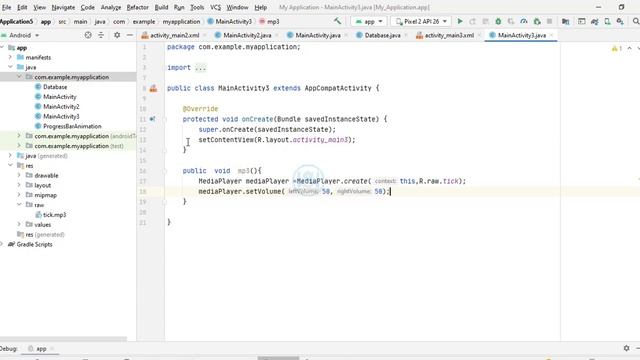Open the Android project view dropdown
The image size is (640, 360).
tap(20, 35)
